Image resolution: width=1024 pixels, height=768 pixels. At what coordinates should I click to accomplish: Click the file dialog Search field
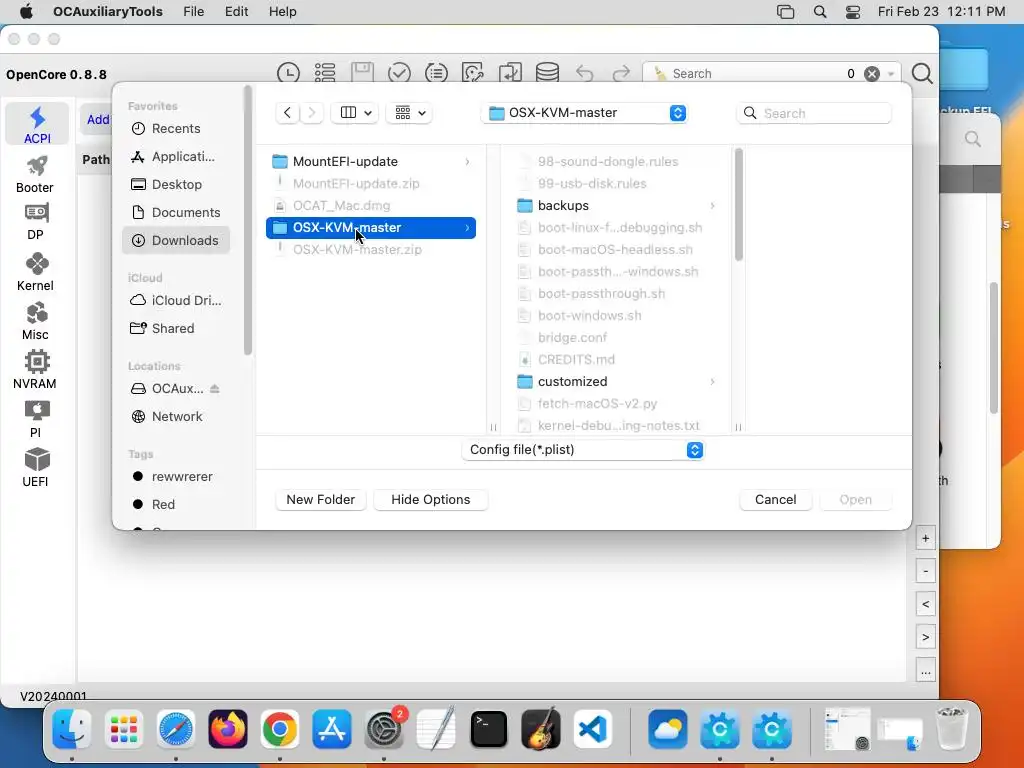coord(814,113)
